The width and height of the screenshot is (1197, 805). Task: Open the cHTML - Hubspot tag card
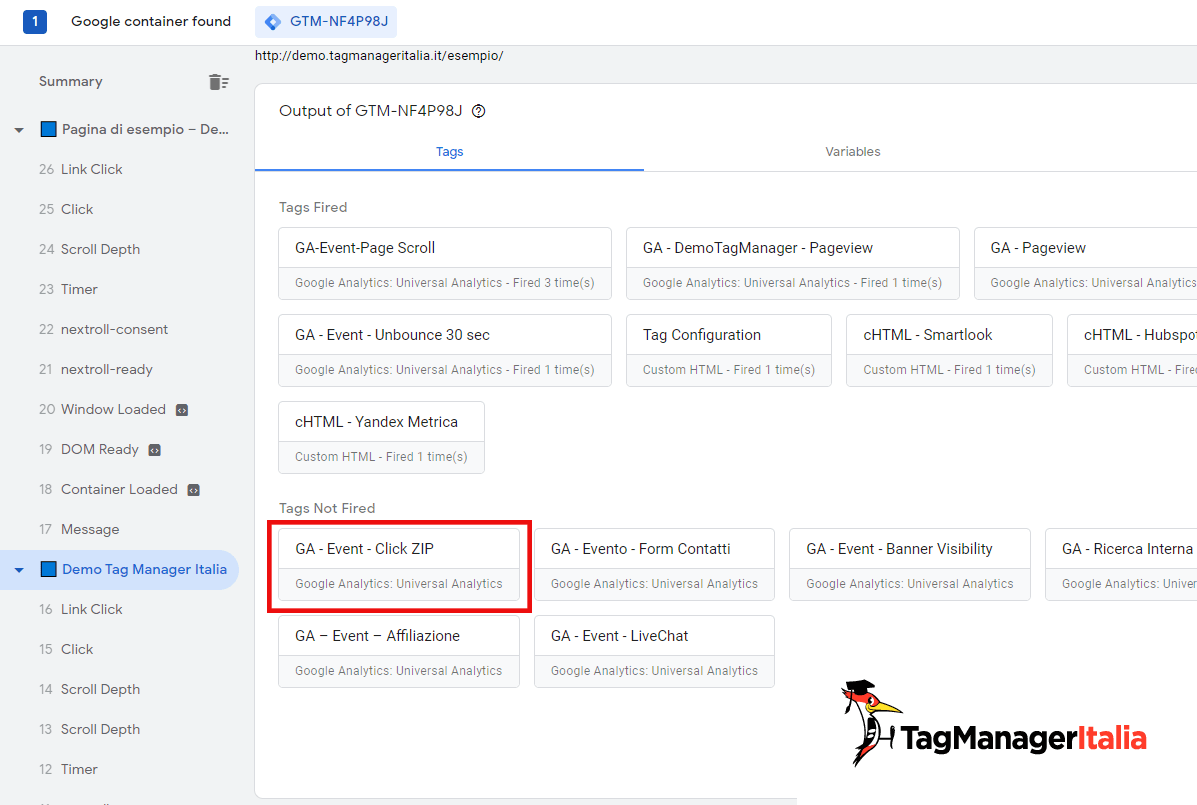(1132, 350)
